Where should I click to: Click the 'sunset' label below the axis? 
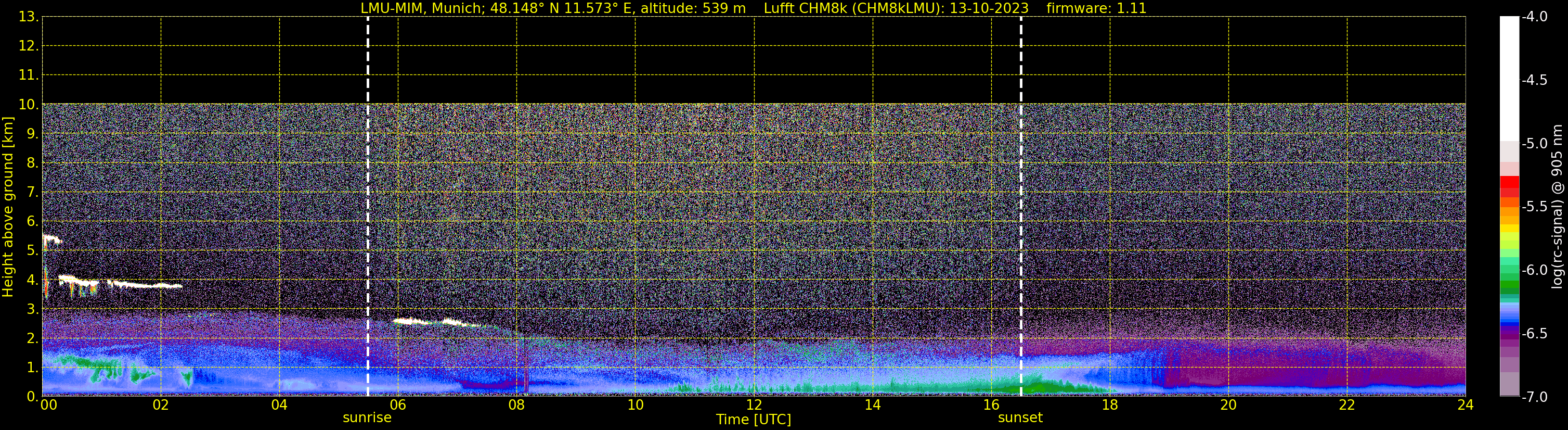point(1020,417)
